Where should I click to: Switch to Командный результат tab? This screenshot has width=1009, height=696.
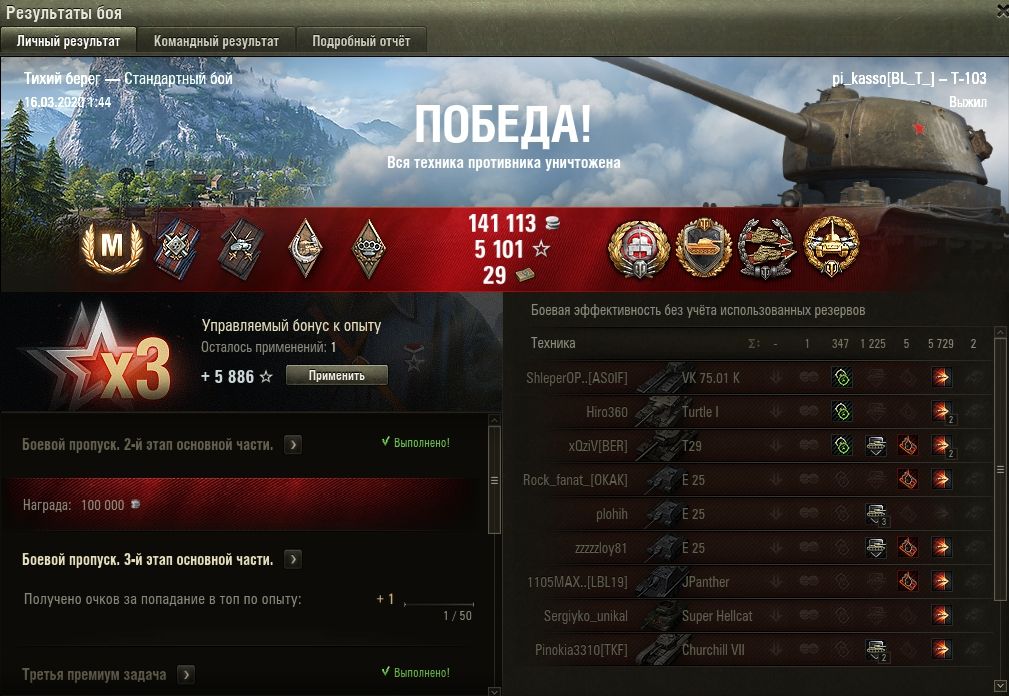tap(216, 41)
